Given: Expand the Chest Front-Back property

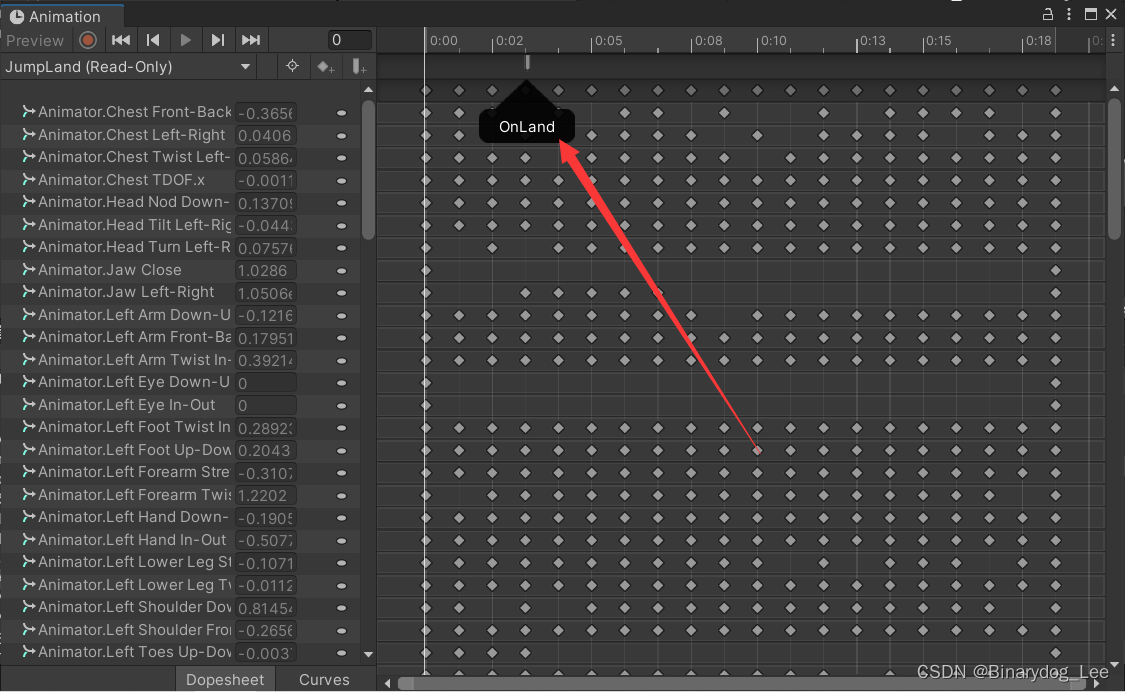Looking at the screenshot, I should click(28, 112).
